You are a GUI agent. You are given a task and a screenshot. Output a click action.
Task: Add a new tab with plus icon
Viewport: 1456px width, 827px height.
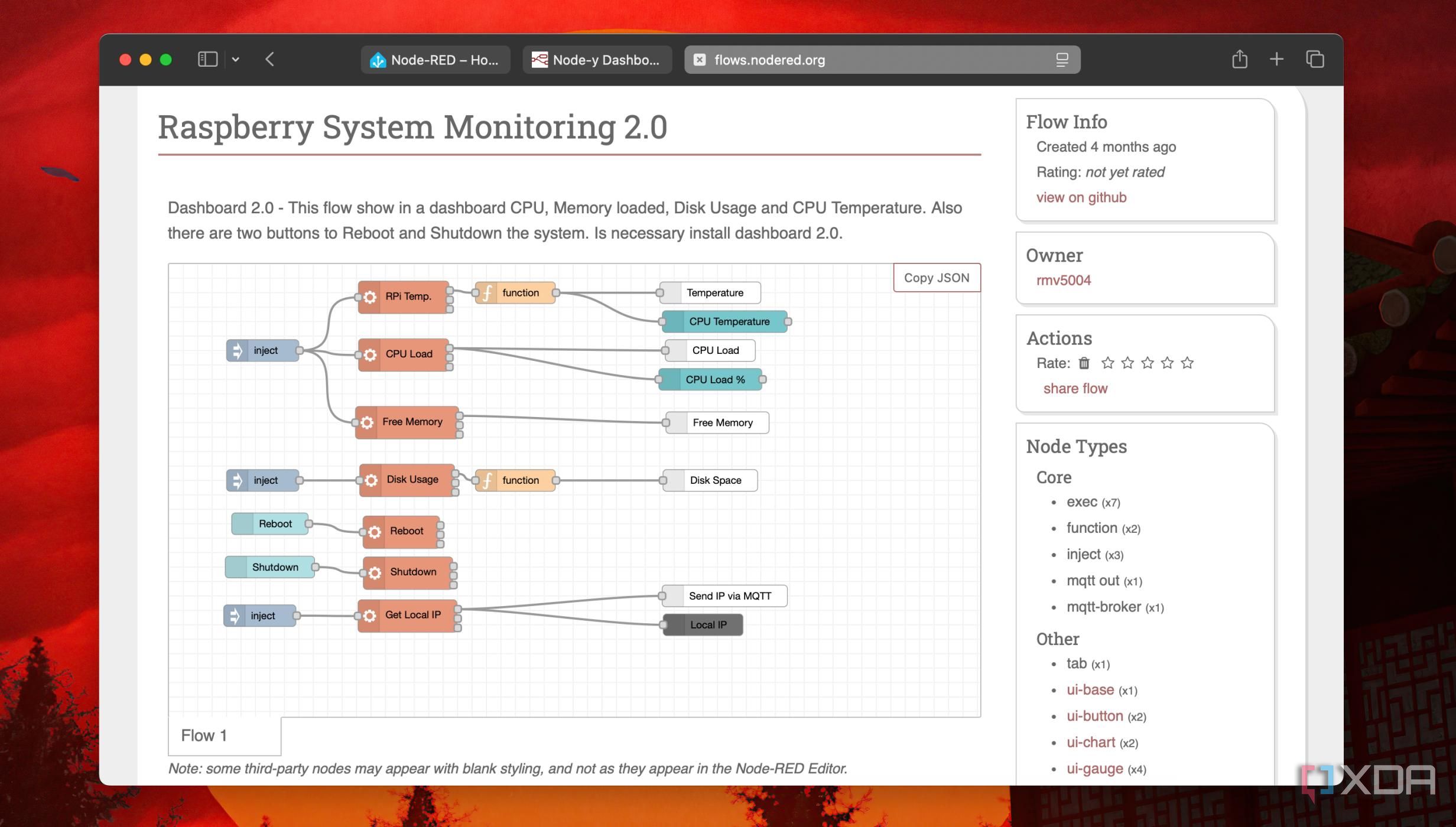(x=1276, y=59)
